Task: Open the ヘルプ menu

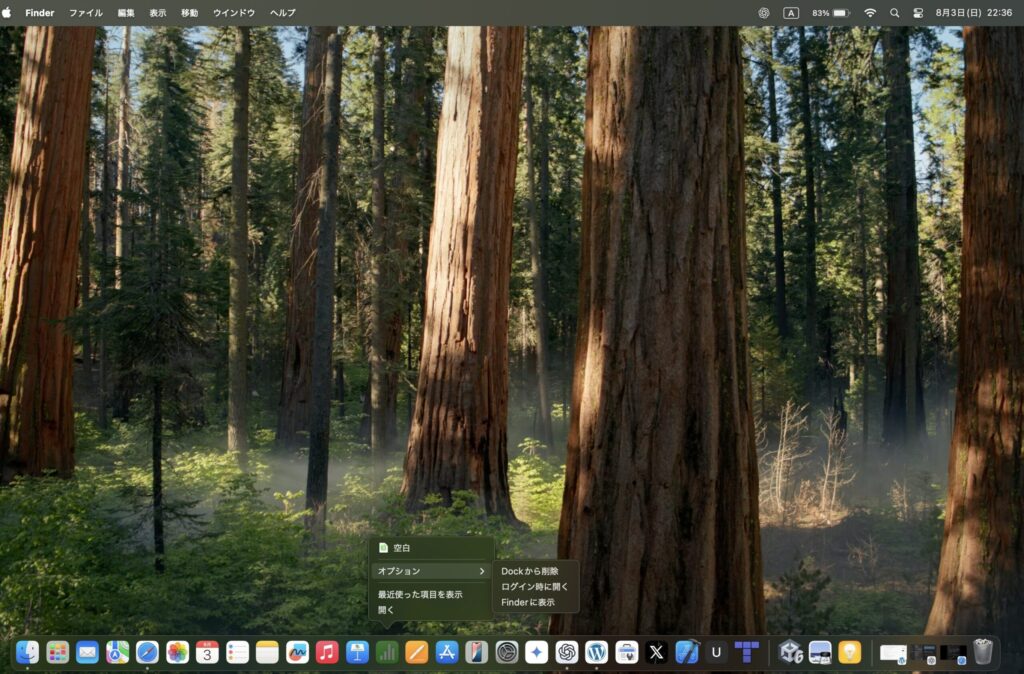Action: point(283,12)
